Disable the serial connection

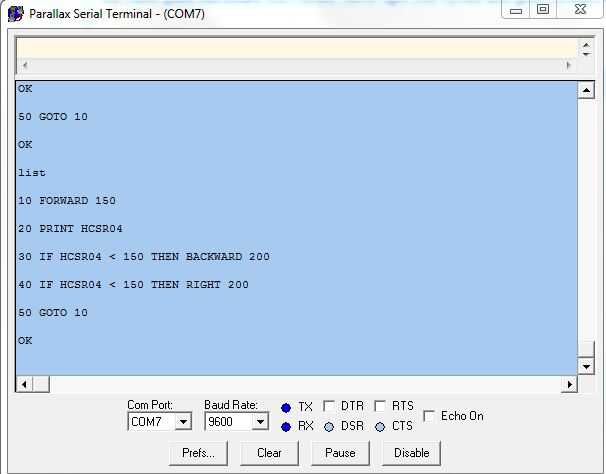click(x=412, y=453)
